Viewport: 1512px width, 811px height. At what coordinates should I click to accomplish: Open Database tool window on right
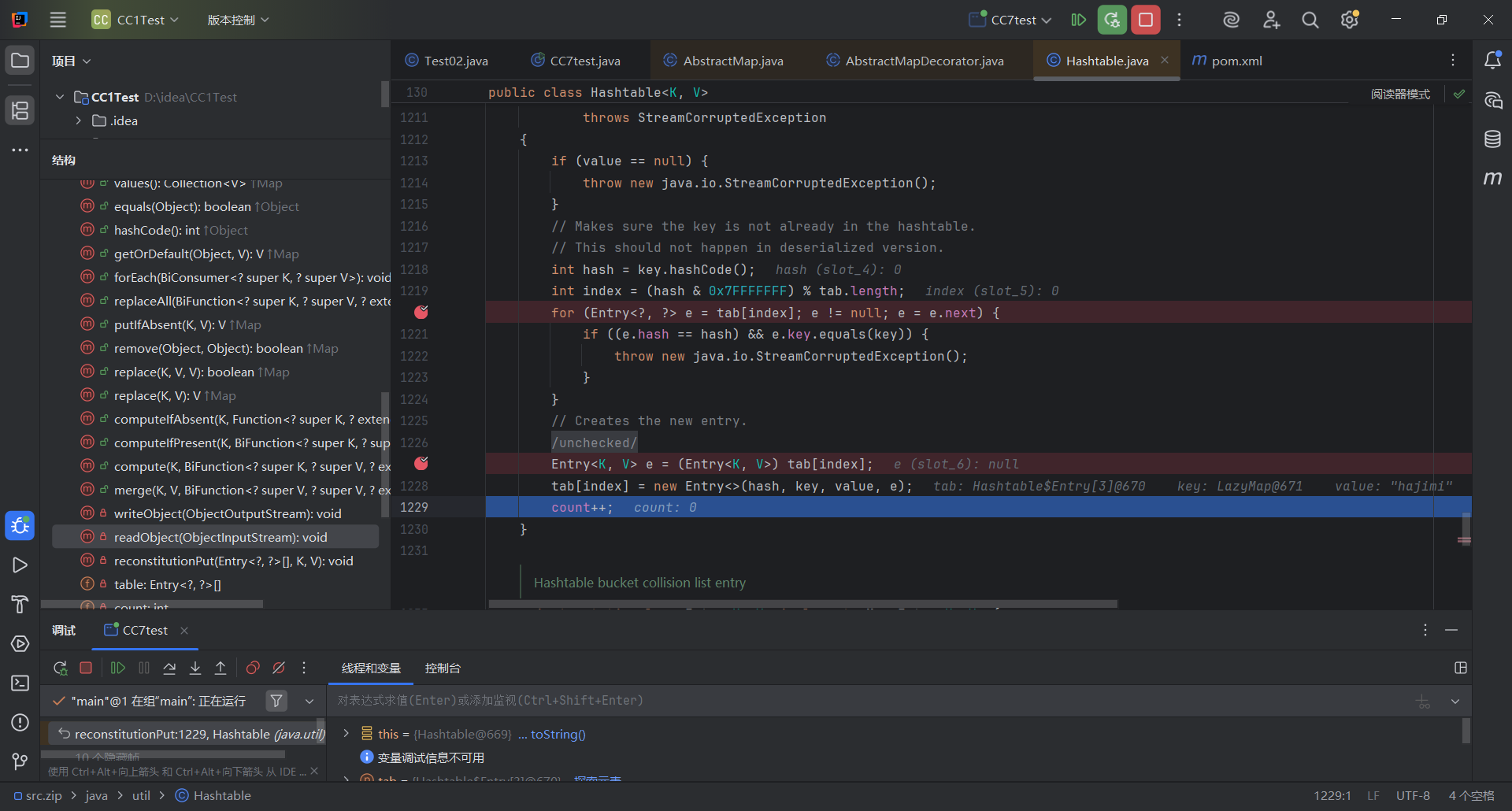point(1492,139)
